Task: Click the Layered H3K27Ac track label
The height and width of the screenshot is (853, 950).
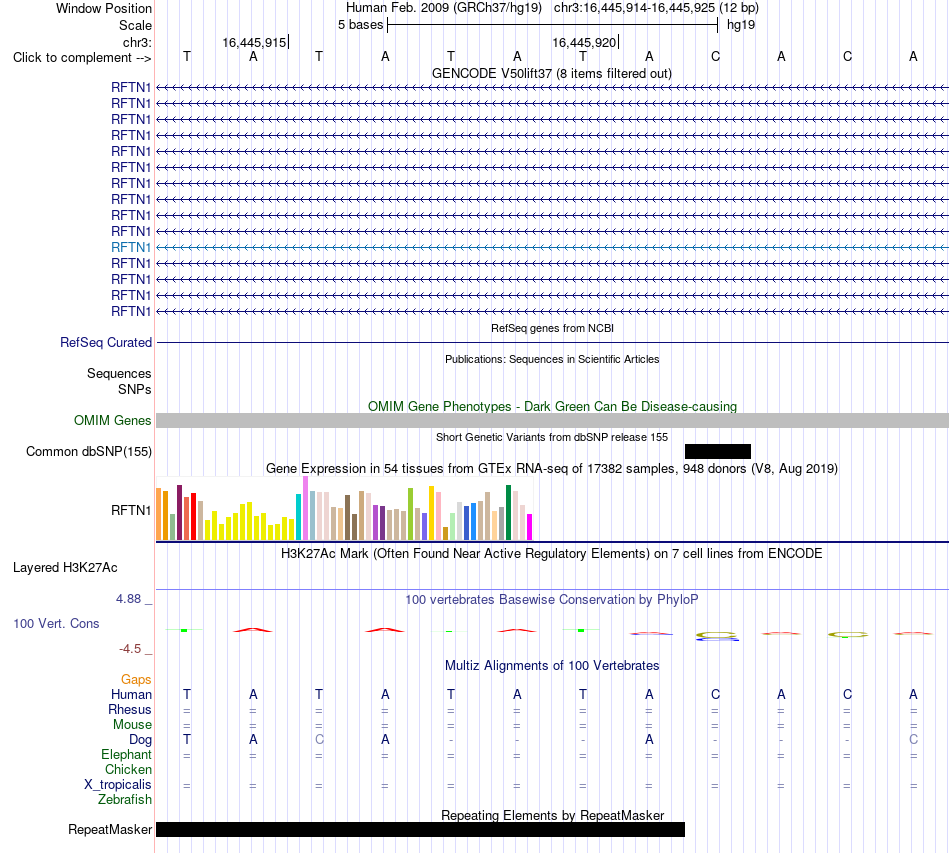Action: coord(65,568)
